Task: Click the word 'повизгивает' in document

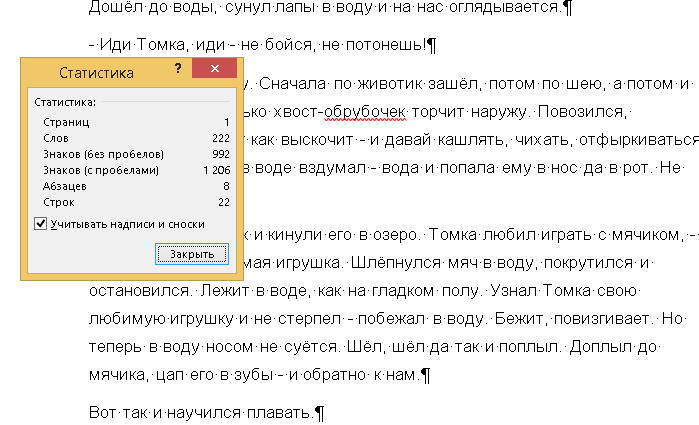Action: pos(602,318)
